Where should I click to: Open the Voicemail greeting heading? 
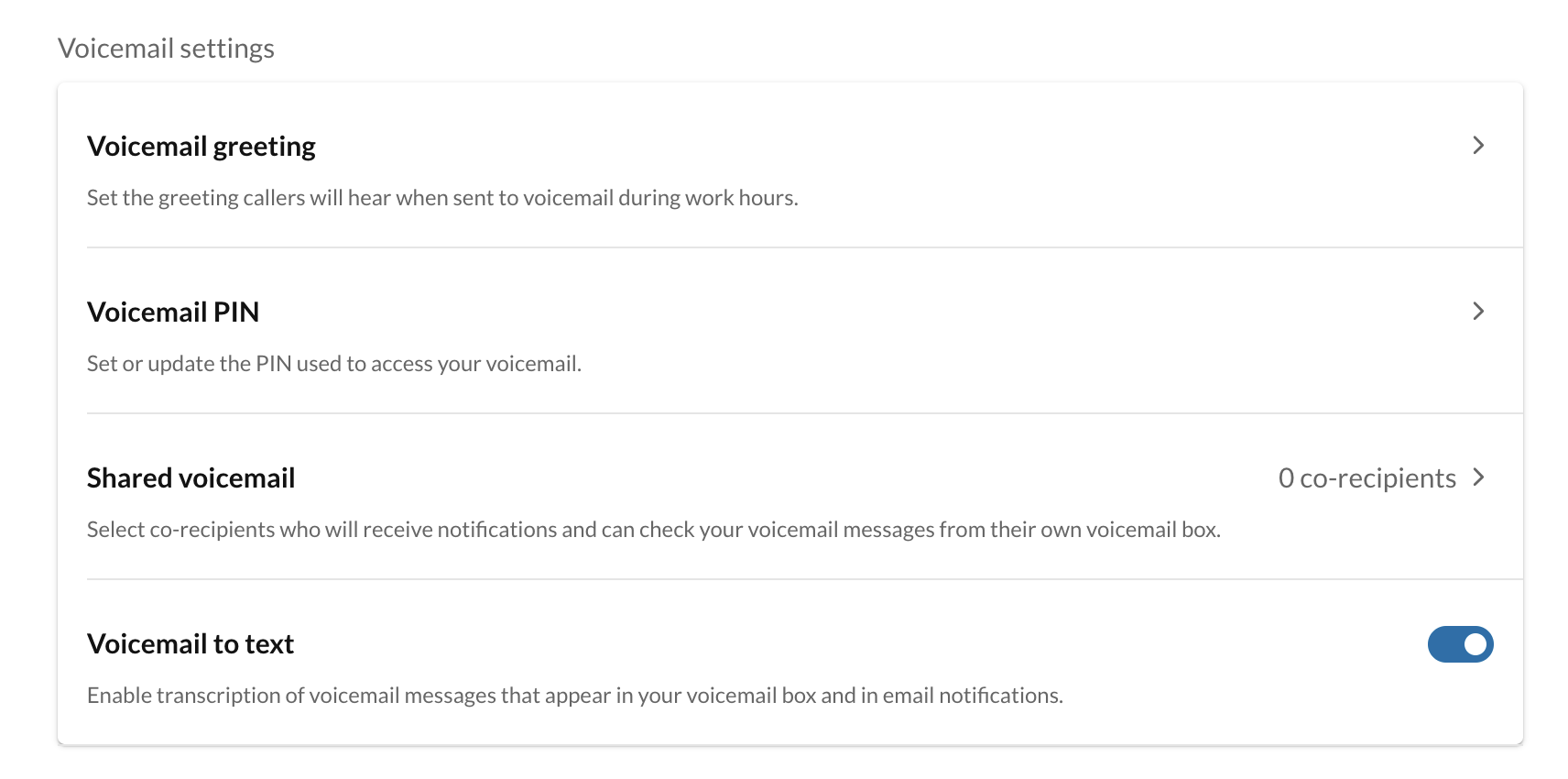(x=201, y=147)
